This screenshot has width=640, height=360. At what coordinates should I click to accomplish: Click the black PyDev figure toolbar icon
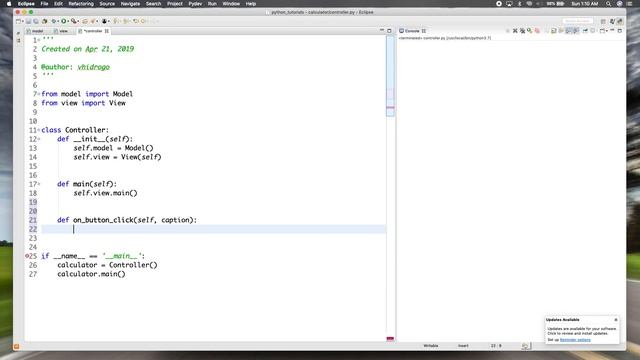pyautogui.click(x=104, y=21)
